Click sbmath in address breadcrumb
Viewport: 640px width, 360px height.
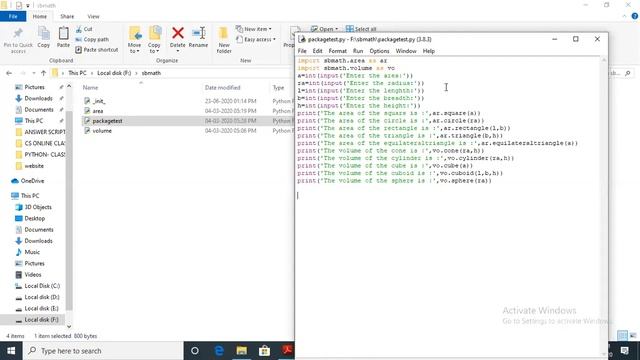coord(151,73)
